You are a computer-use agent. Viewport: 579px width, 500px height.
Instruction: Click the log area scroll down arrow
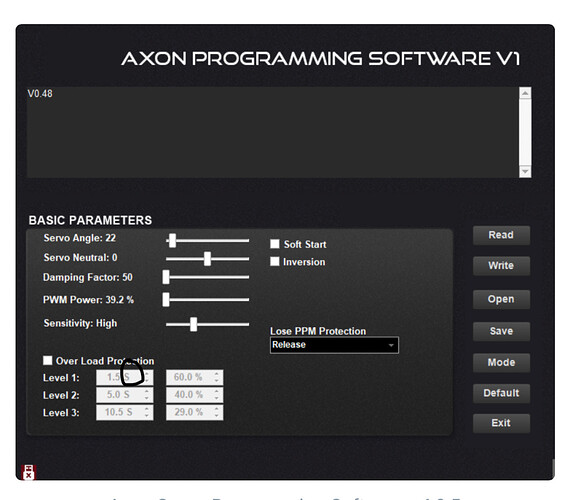click(525, 171)
